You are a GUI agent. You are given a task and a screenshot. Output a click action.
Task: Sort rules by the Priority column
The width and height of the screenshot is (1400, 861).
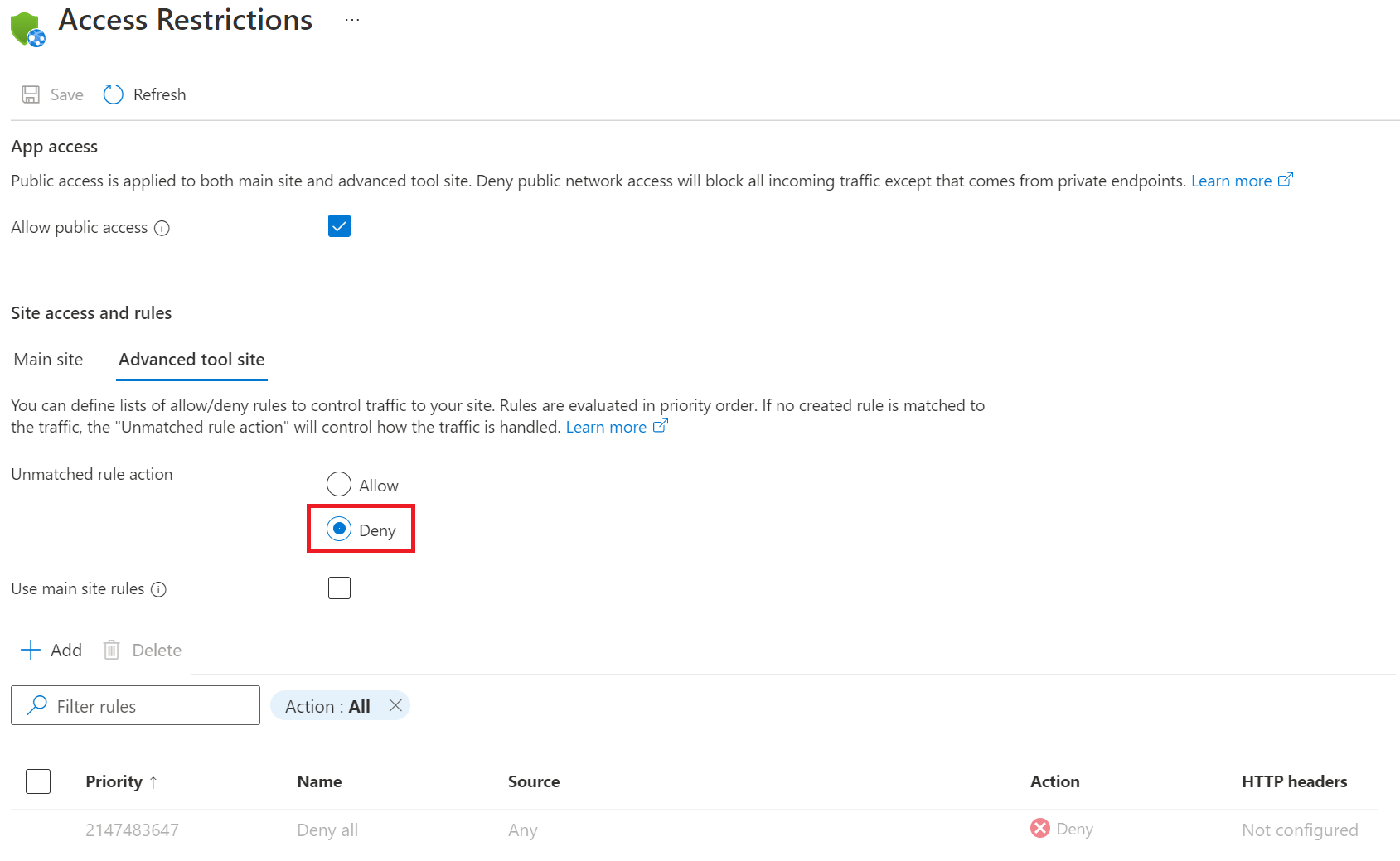coord(114,781)
